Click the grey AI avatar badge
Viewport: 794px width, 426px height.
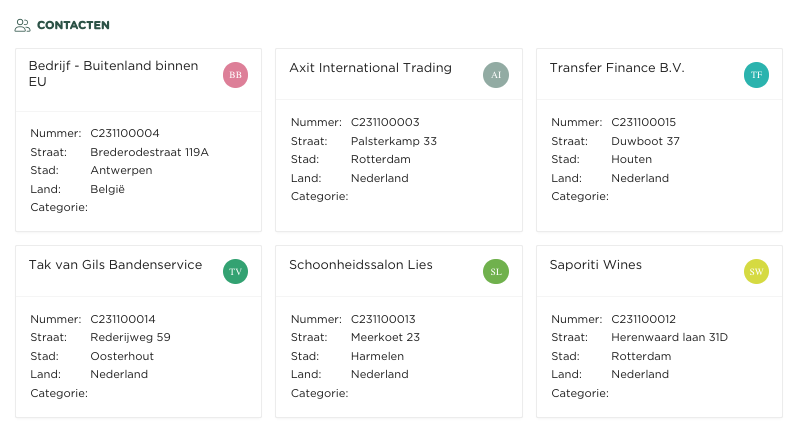pos(496,75)
